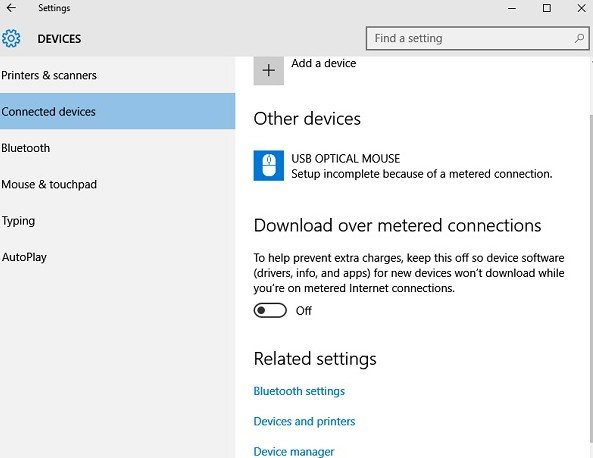Open Bluetooth section in sidebar
Viewport: 593px width, 458px height.
(117, 148)
